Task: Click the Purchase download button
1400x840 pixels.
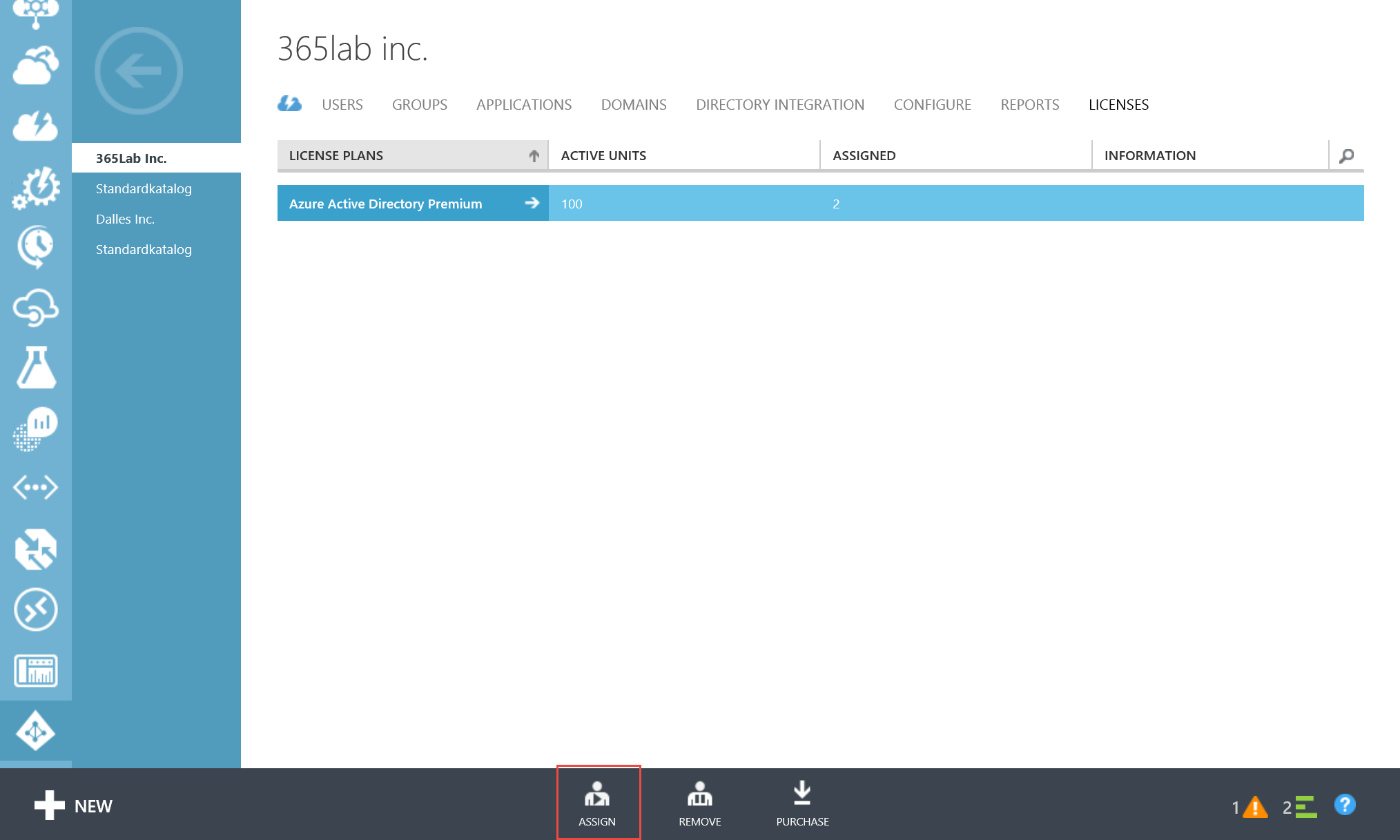Action: coord(802,803)
